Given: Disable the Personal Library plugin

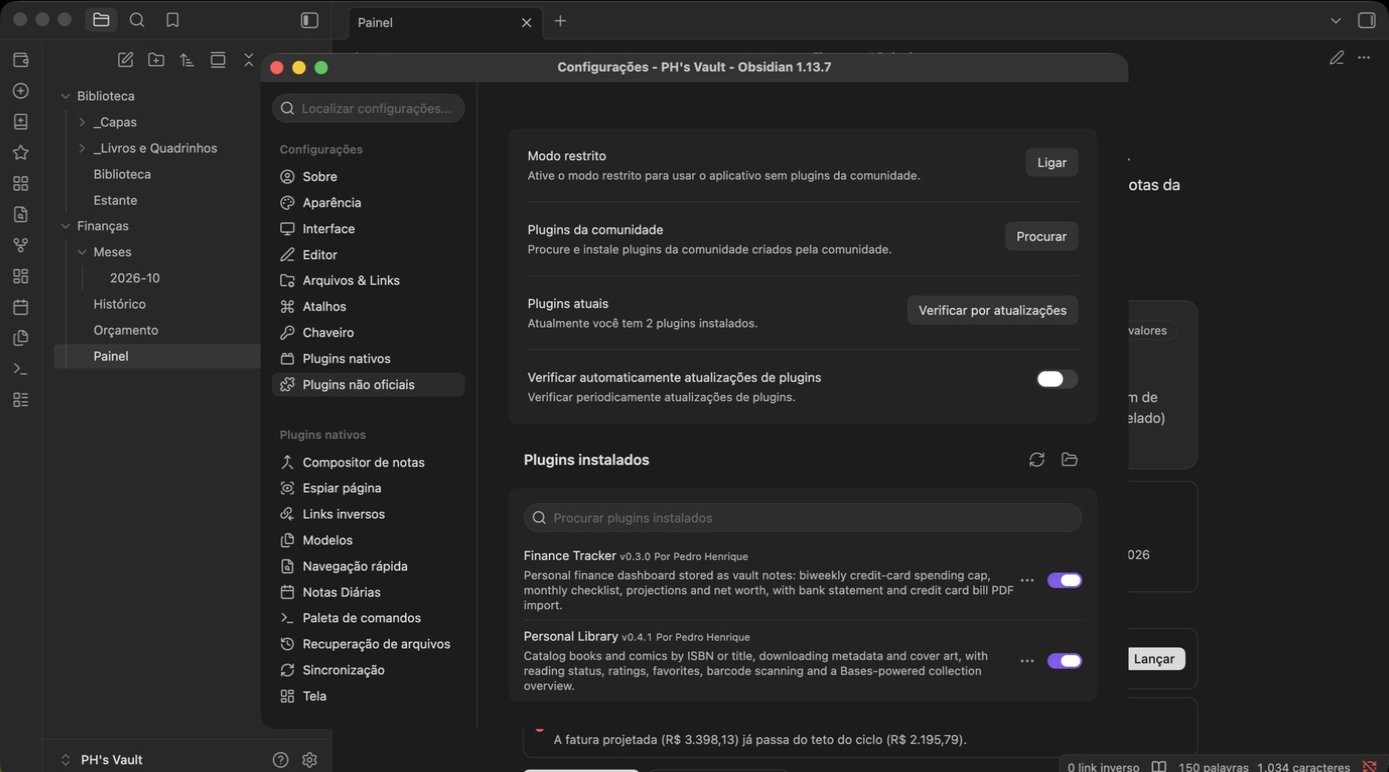Looking at the screenshot, I should coord(1064,661).
